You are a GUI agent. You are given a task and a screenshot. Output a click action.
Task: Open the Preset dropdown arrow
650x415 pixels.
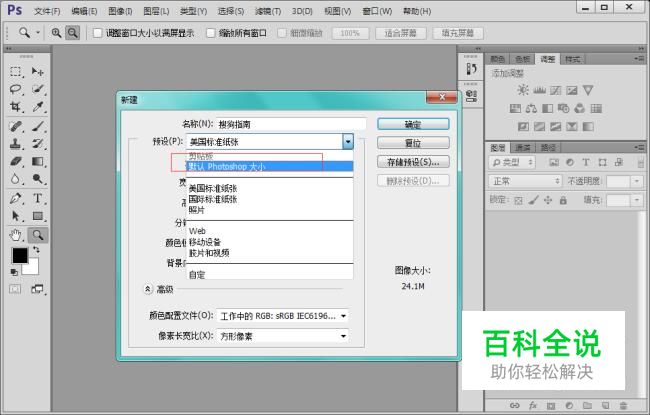coord(348,142)
